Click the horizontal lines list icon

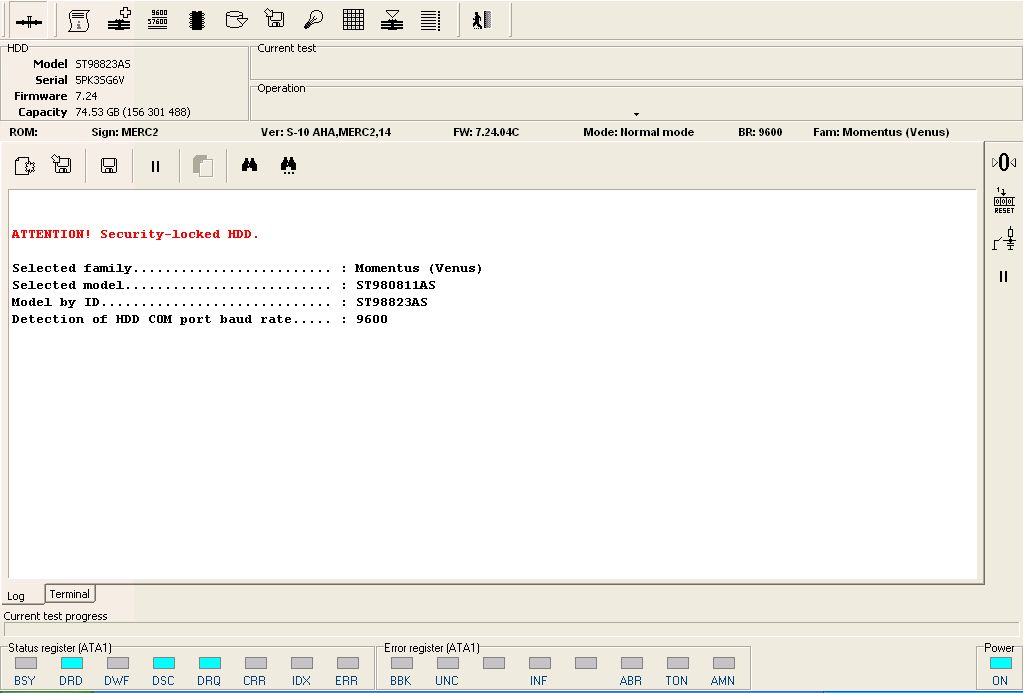431,20
